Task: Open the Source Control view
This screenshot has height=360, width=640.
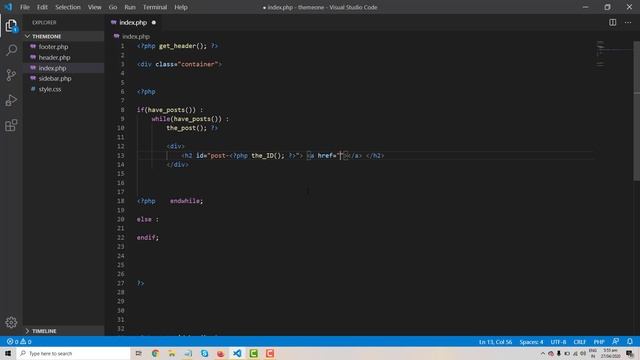Action: click(11, 75)
